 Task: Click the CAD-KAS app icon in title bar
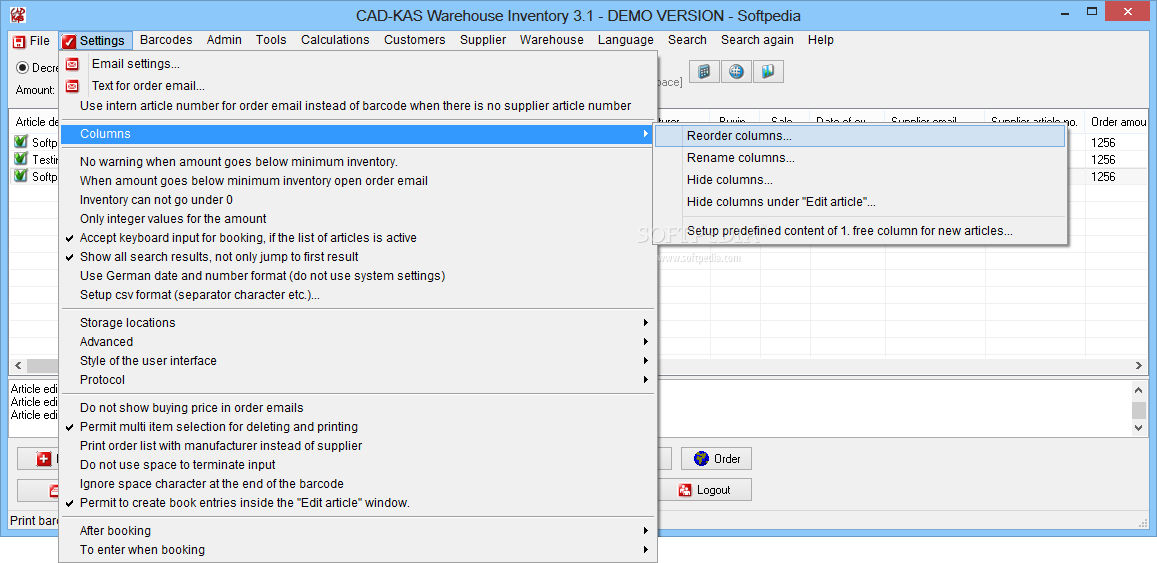(18, 15)
